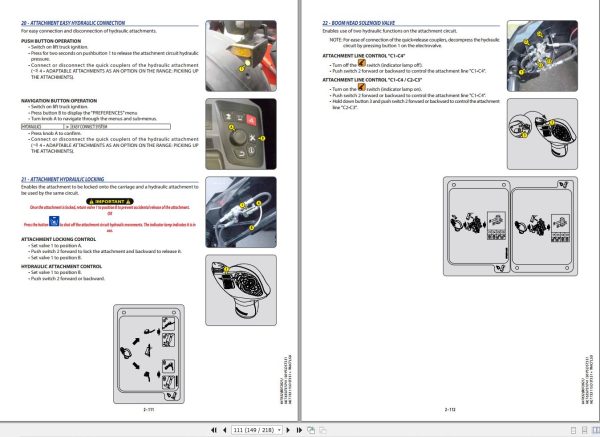600x437 pixels.
Task: Click page number 2-111 at page bottom
Action: [x=148, y=409]
